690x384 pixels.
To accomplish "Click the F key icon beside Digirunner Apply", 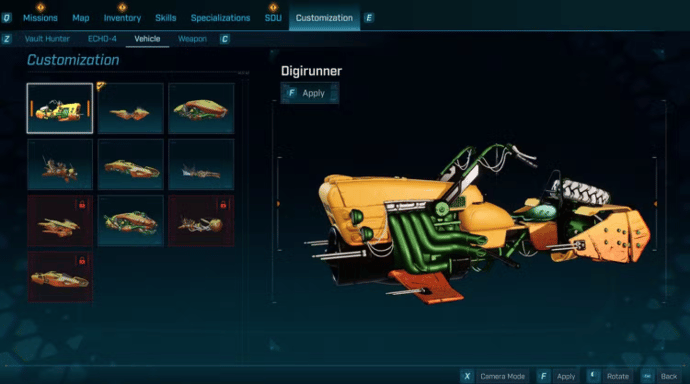I will 291,93.
